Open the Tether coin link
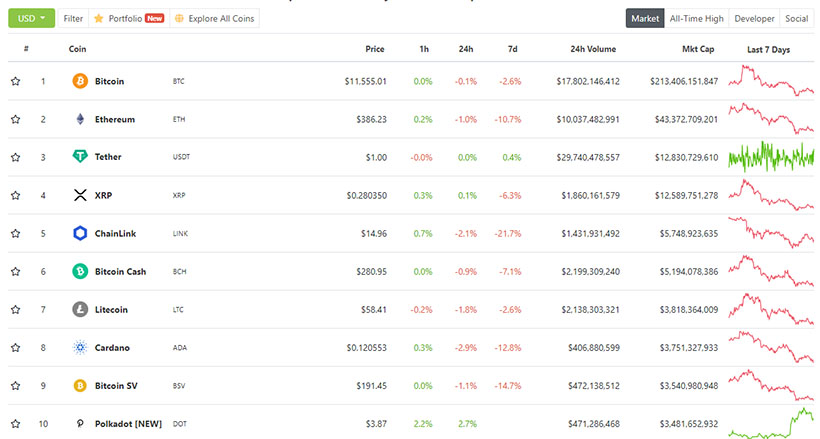Viewport: 820px width, 439px height. pos(108,156)
